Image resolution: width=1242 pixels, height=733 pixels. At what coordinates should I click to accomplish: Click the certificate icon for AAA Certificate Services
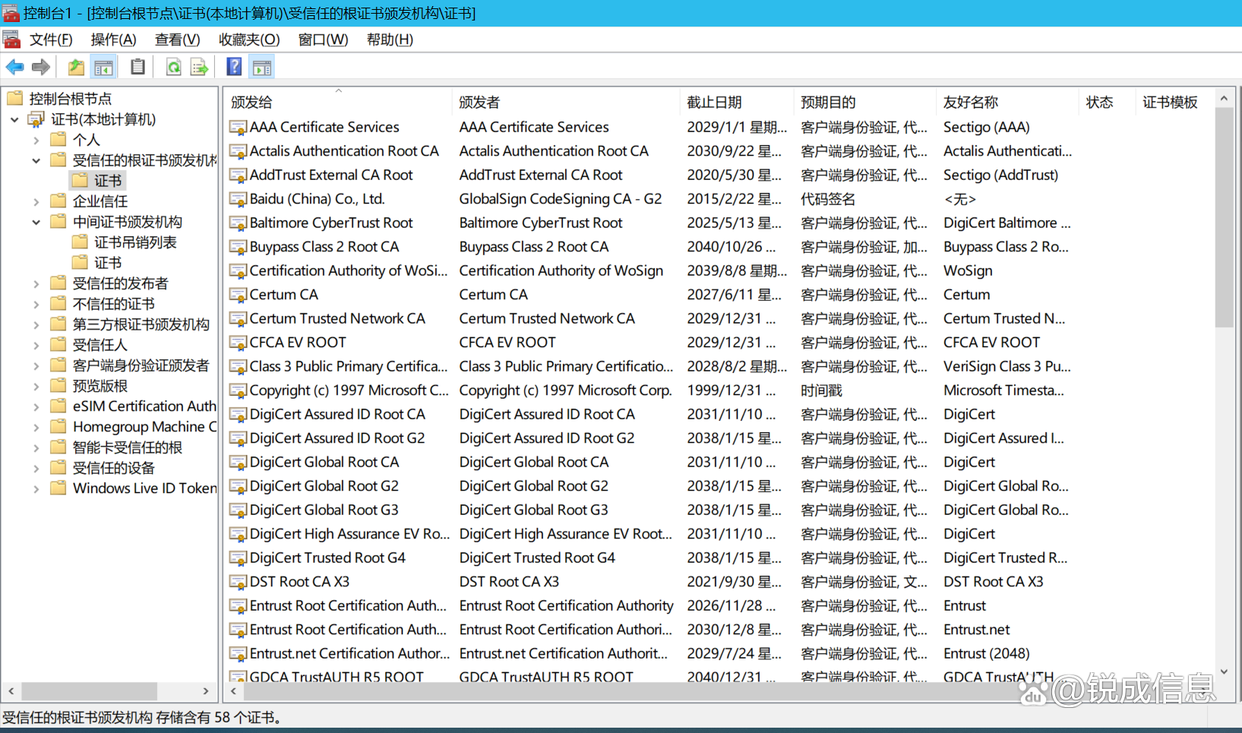[238, 127]
